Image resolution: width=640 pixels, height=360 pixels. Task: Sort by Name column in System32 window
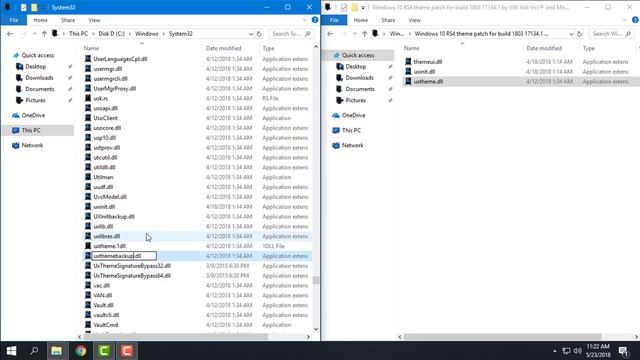(91, 48)
